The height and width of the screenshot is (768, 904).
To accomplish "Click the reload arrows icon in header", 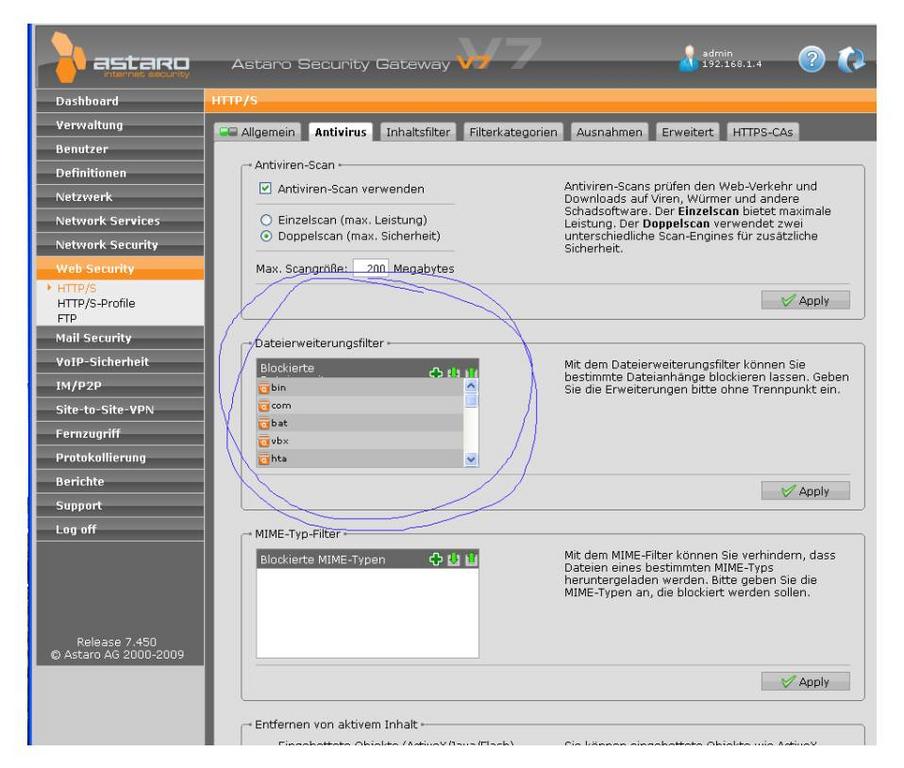I will (851, 59).
